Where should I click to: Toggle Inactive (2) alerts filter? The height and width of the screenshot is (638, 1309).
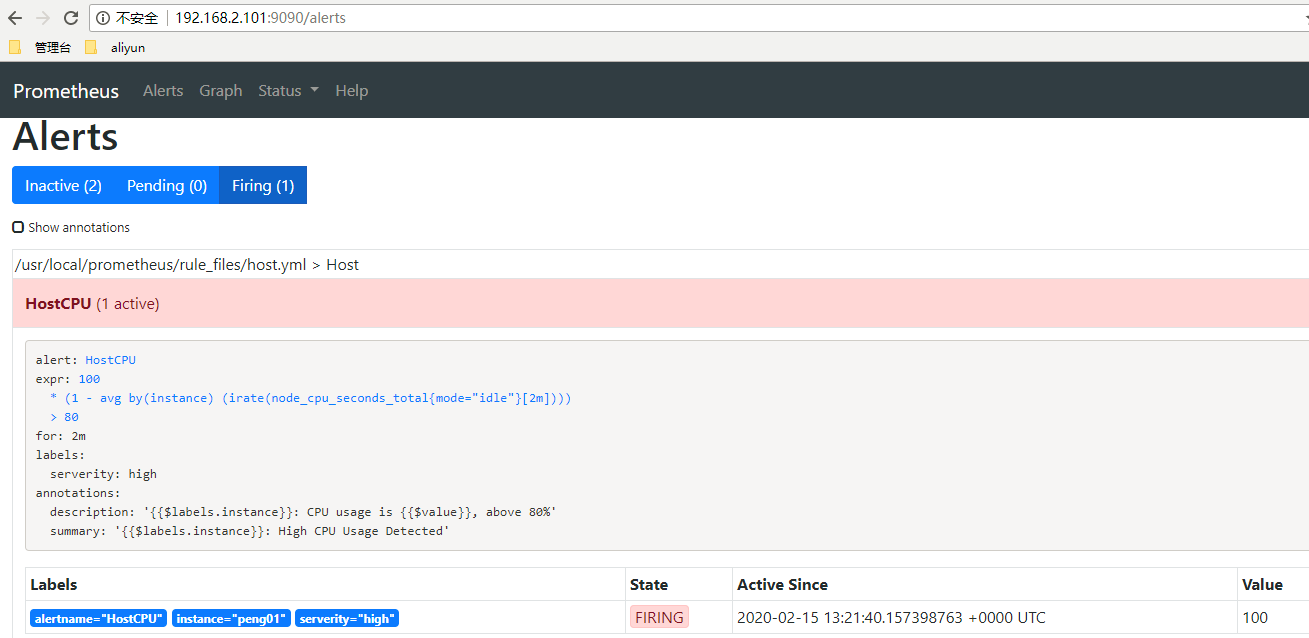(63, 185)
